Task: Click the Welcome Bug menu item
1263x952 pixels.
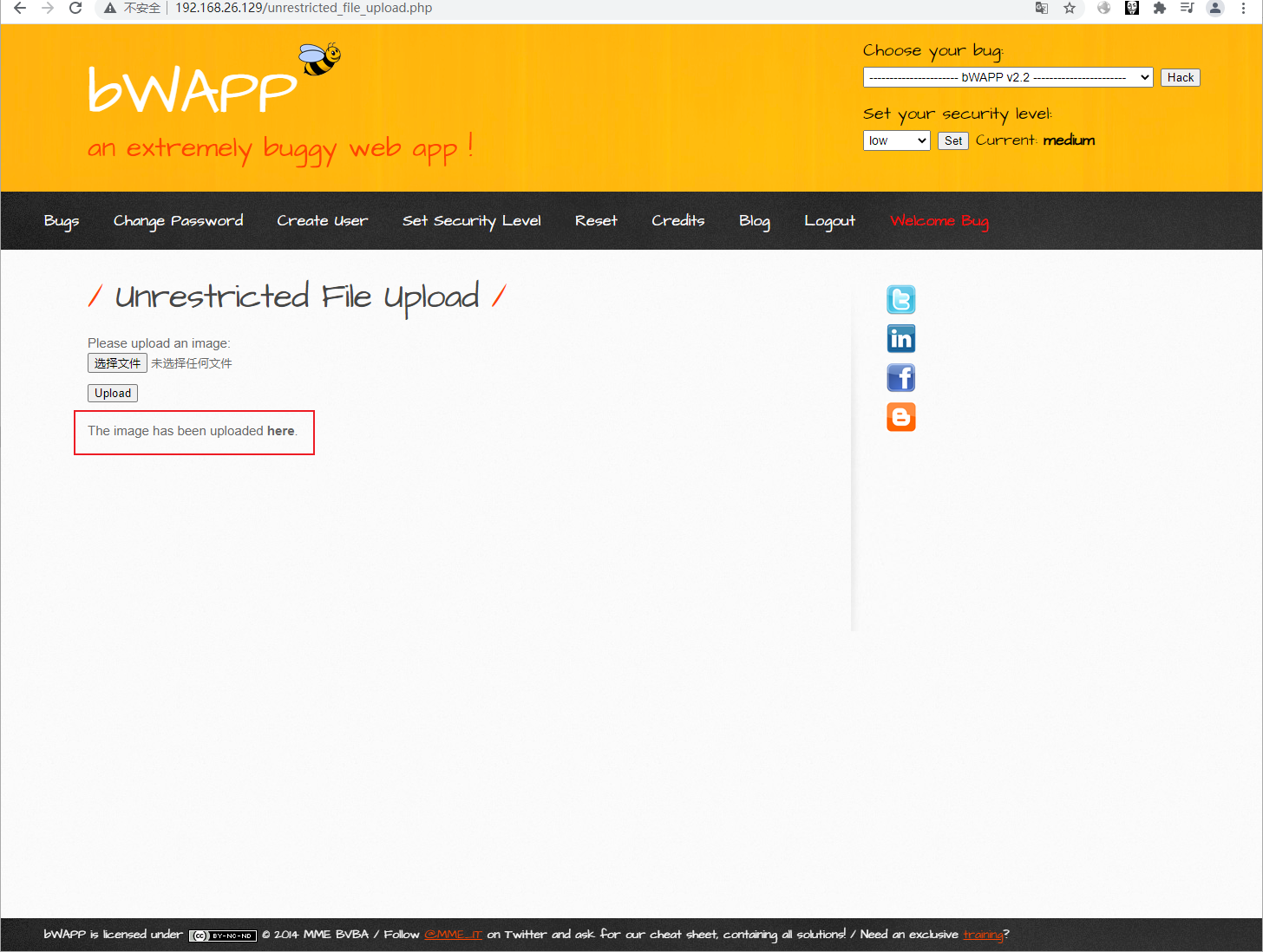Action: click(939, 221)
